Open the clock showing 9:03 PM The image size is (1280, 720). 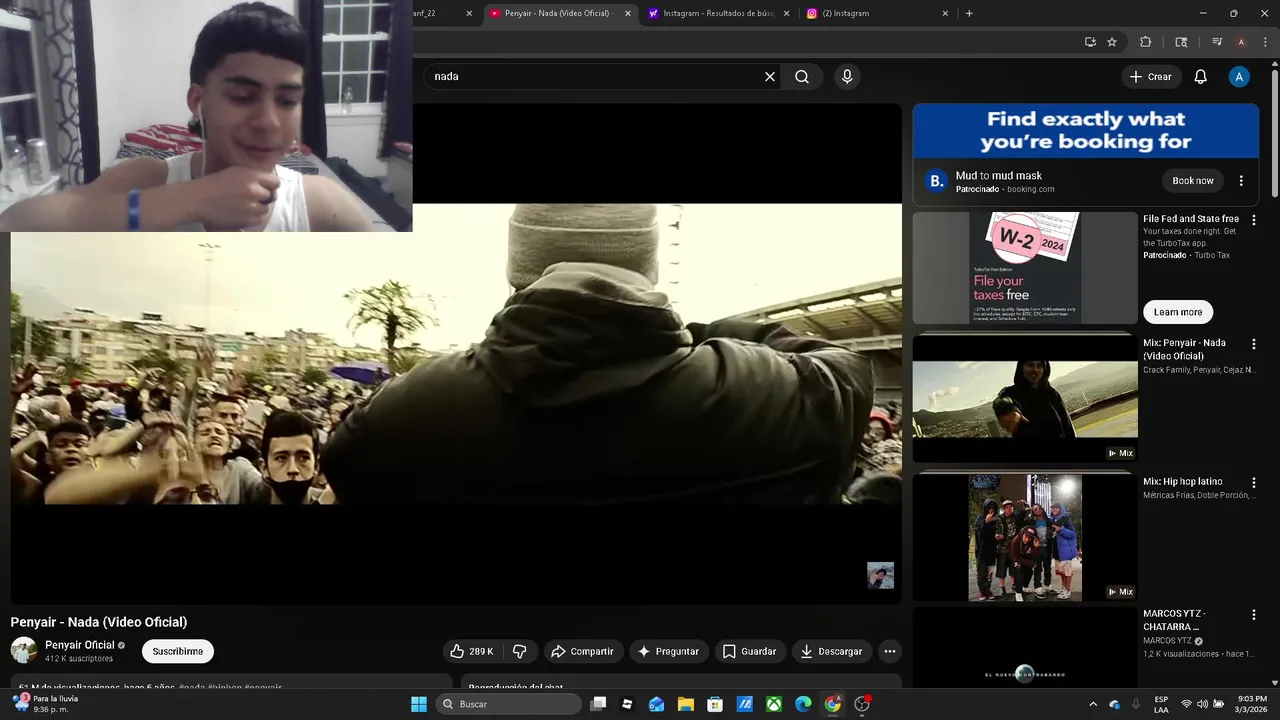click(x=1252, y=704)
